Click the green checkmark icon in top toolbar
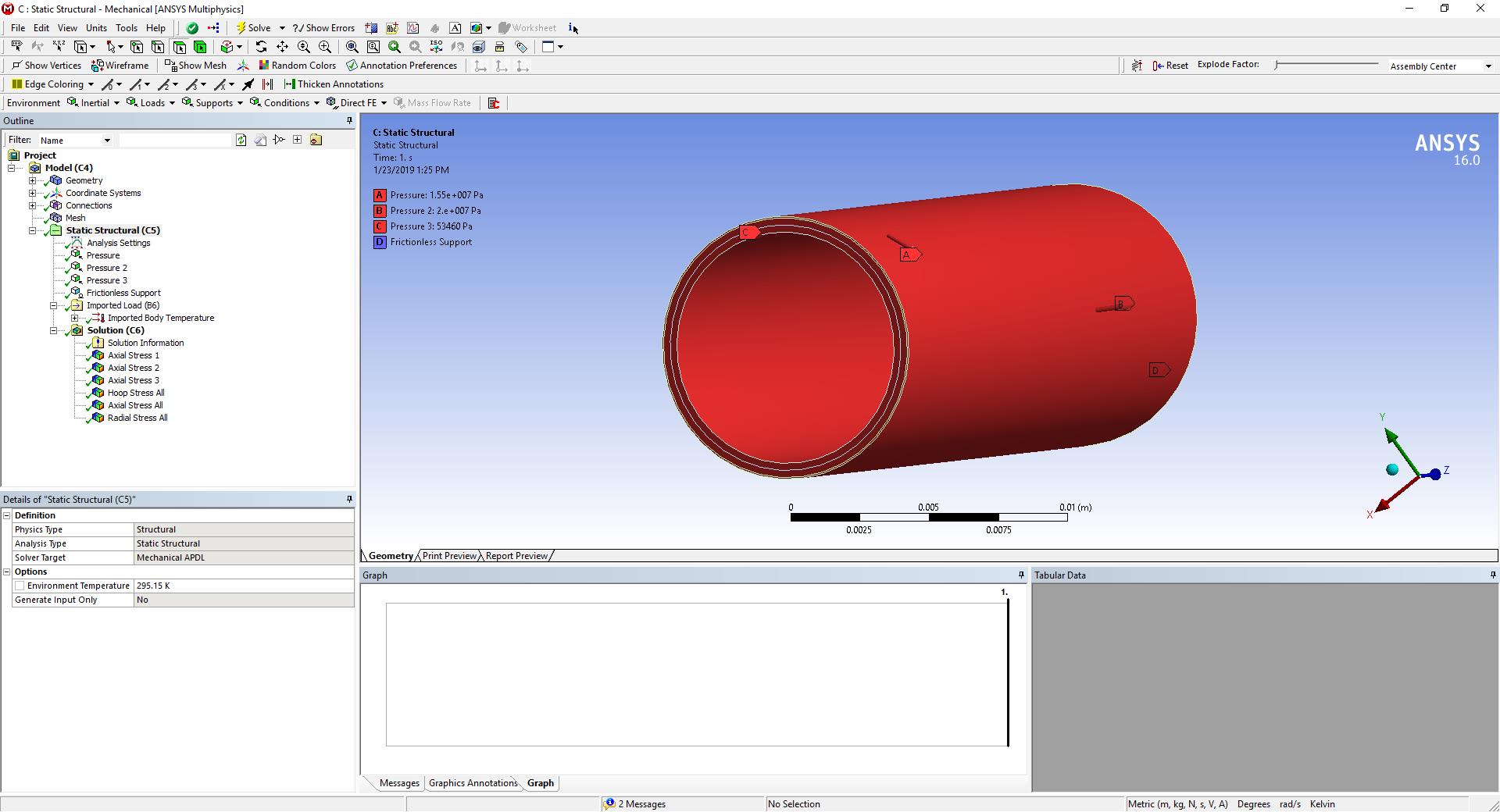The width and height of the screenshot is (1500, 812). [x=192, y=28]
